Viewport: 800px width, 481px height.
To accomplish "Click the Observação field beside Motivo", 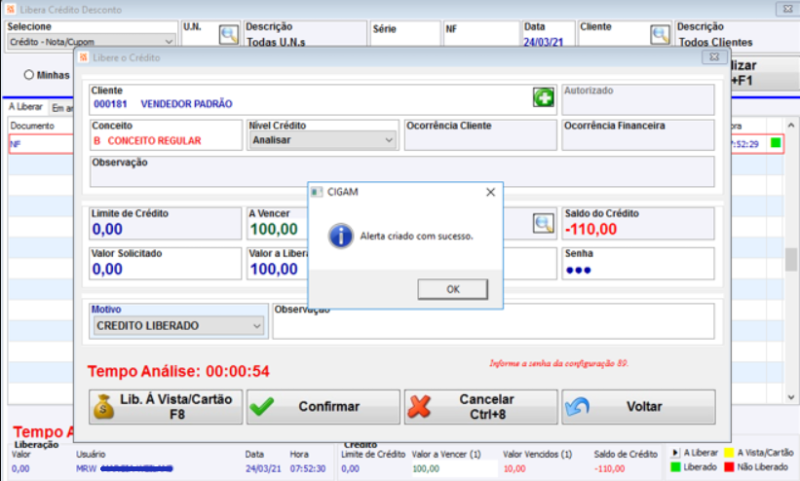I will click(x=493, y=321).
